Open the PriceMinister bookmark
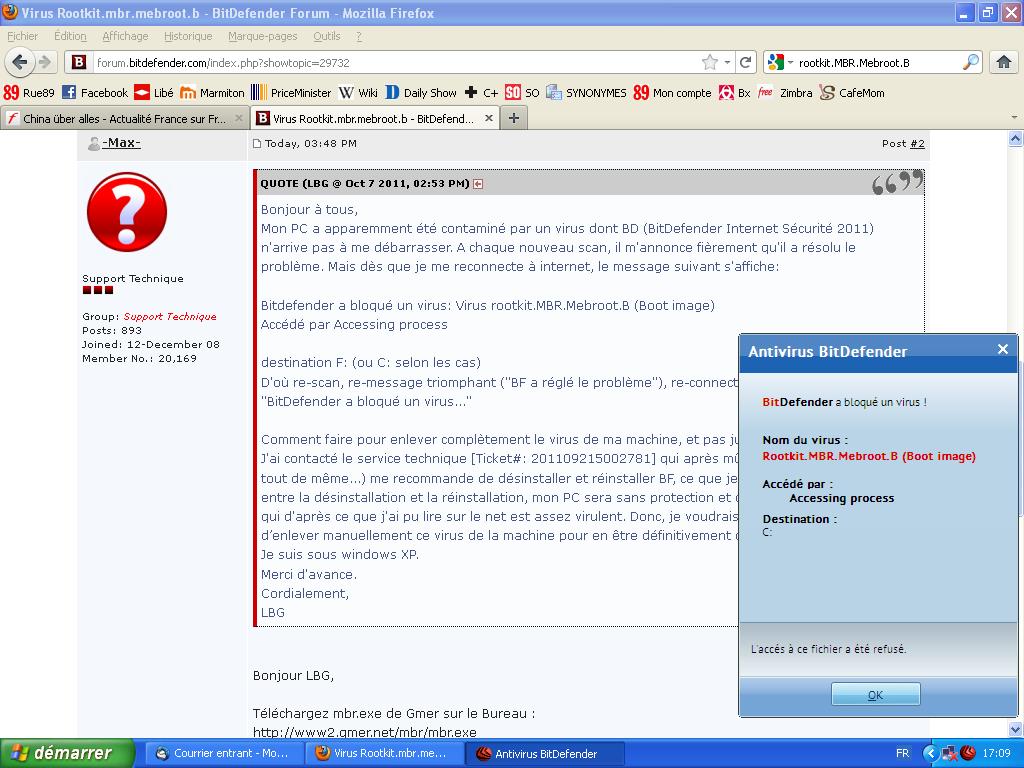The image size is (1024, 768). pyautogui.click(x=291, y=93)
